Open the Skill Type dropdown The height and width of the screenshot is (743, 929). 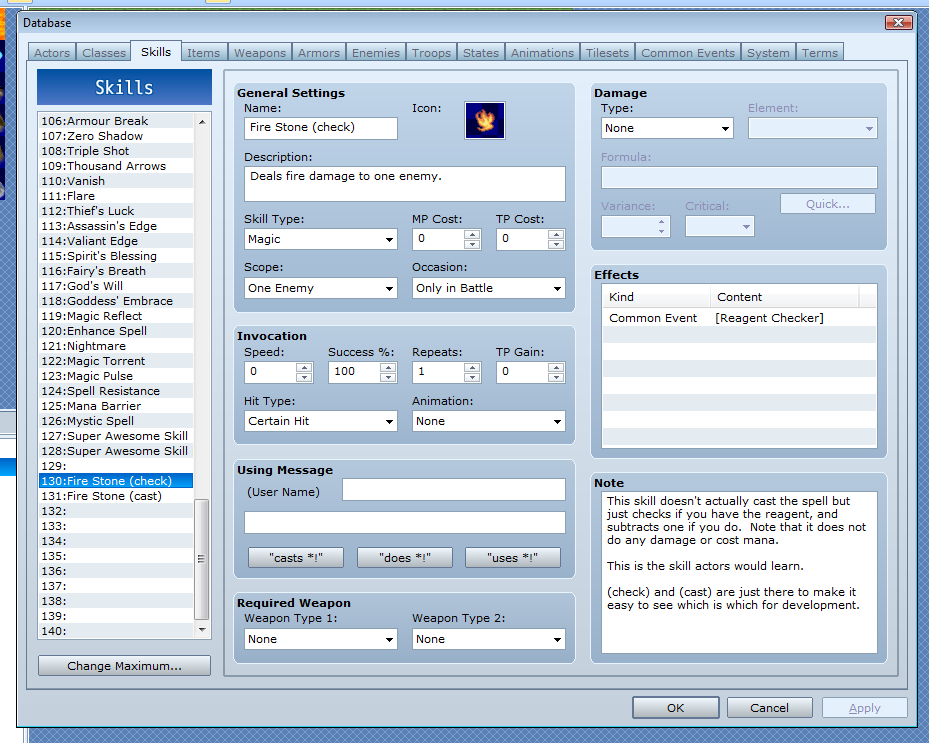click(321, 240)
